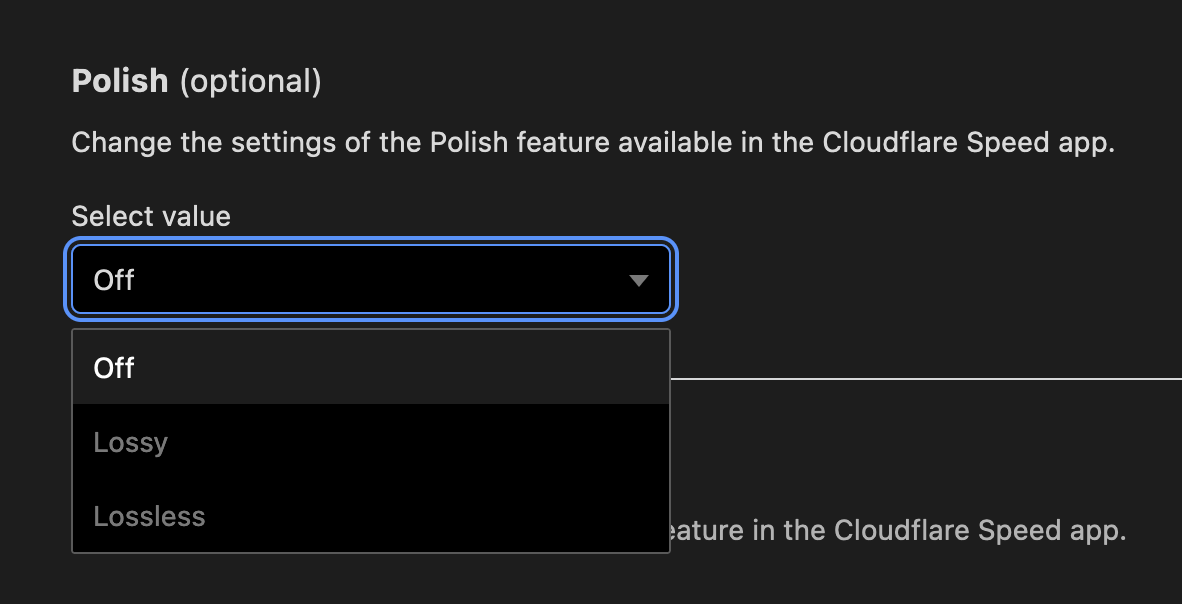
Task: Click the Select value label
Action: pos(150,216)
